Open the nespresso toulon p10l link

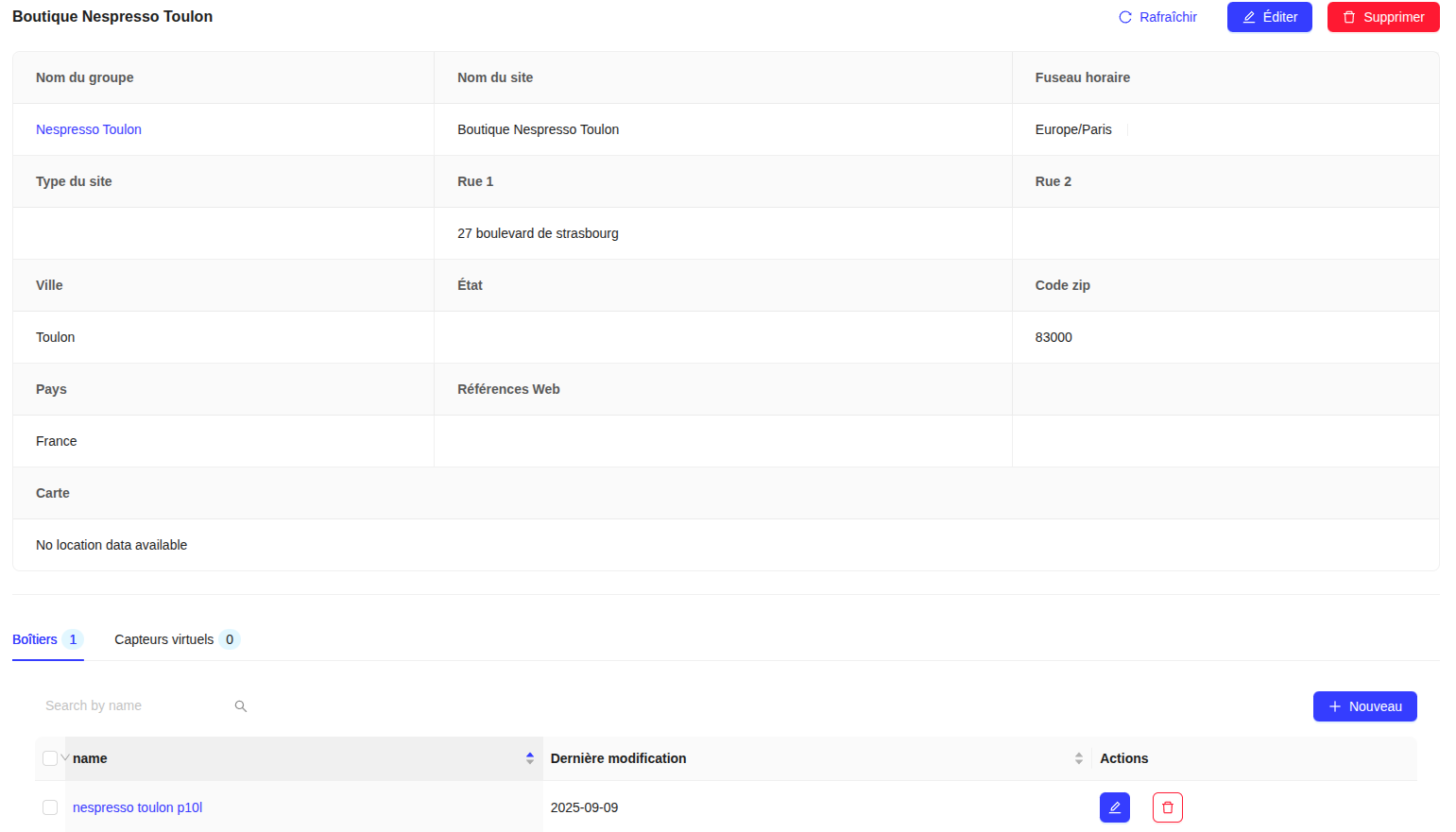pyautogui.click(x=137, y=807)
